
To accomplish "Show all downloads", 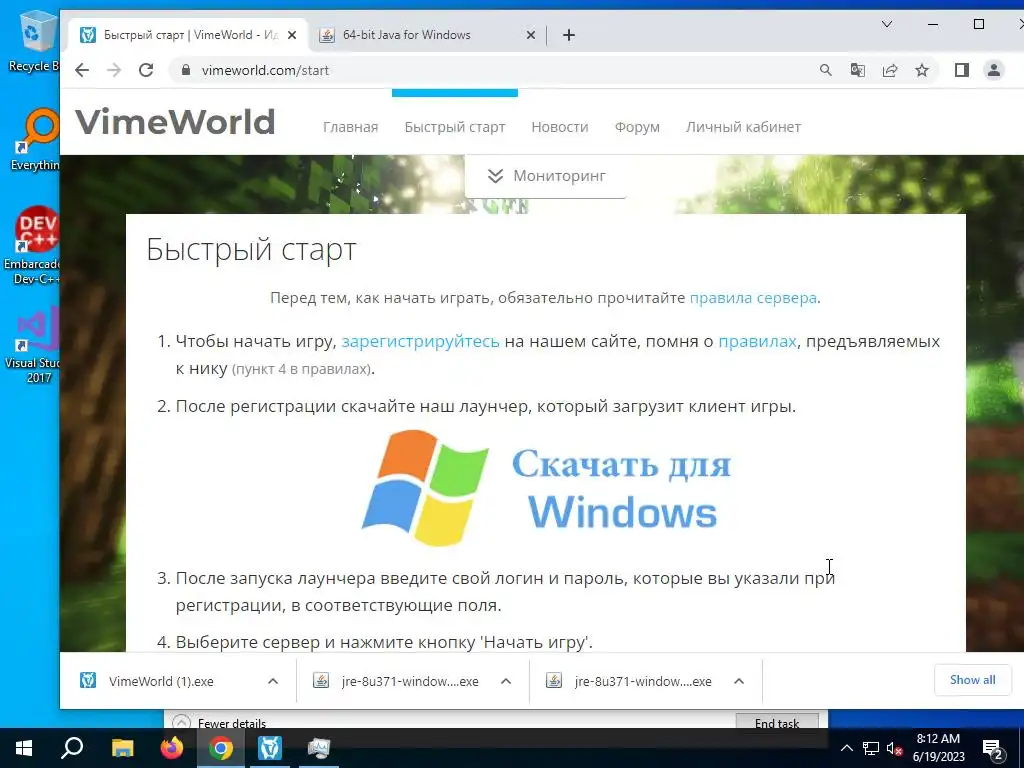I will pyautogui.click(x=972, y=680).
